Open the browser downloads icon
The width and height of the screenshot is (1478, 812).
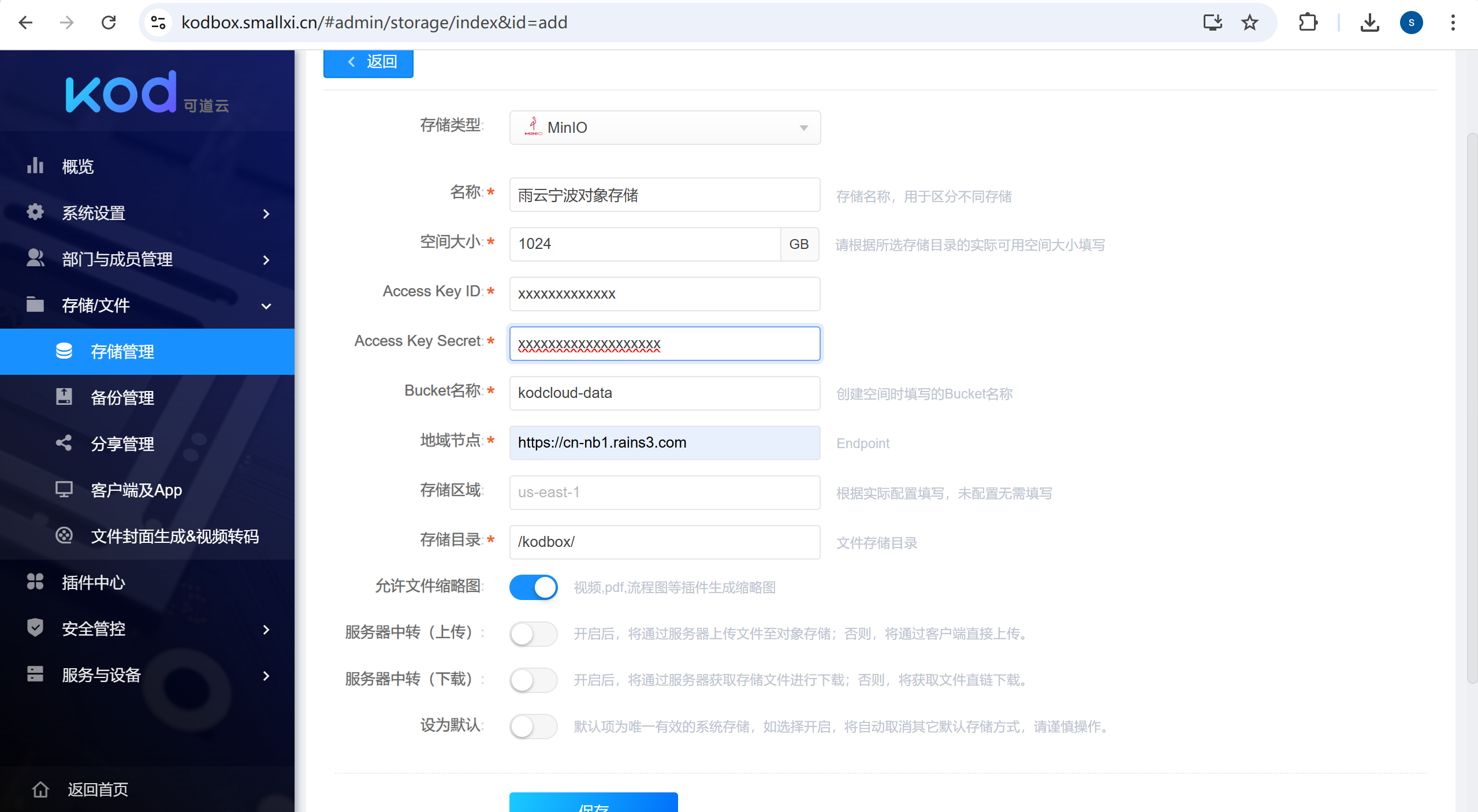[x=1369, y=23]
